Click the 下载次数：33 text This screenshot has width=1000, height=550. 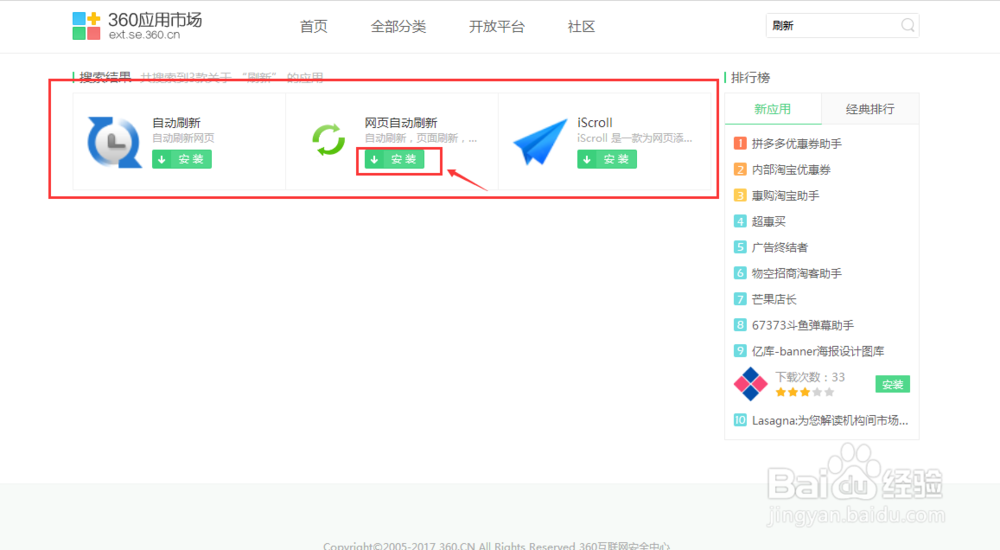tap(810, 377)
